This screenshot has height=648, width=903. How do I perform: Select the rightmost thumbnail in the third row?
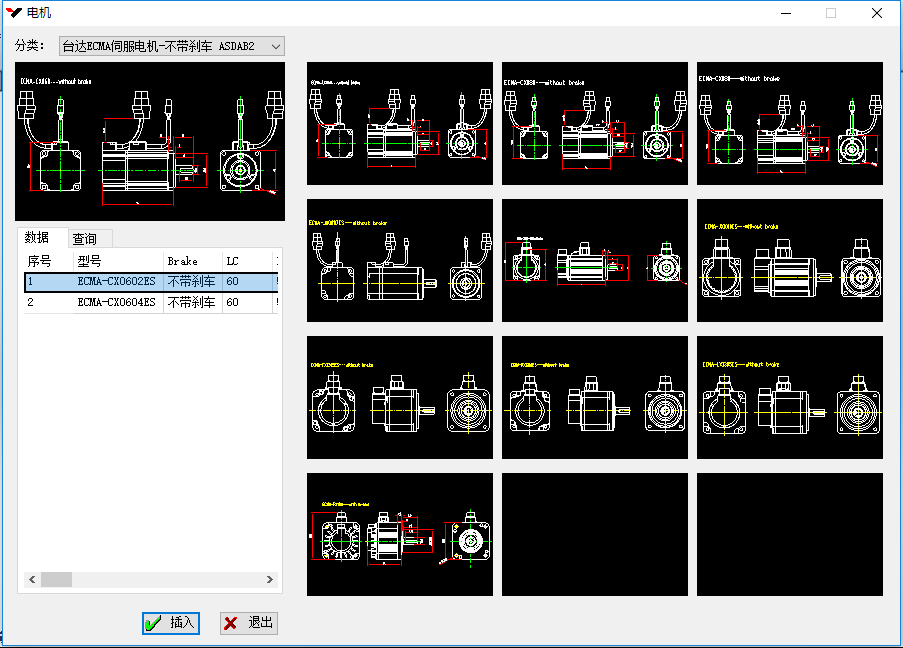coord(790,397)
